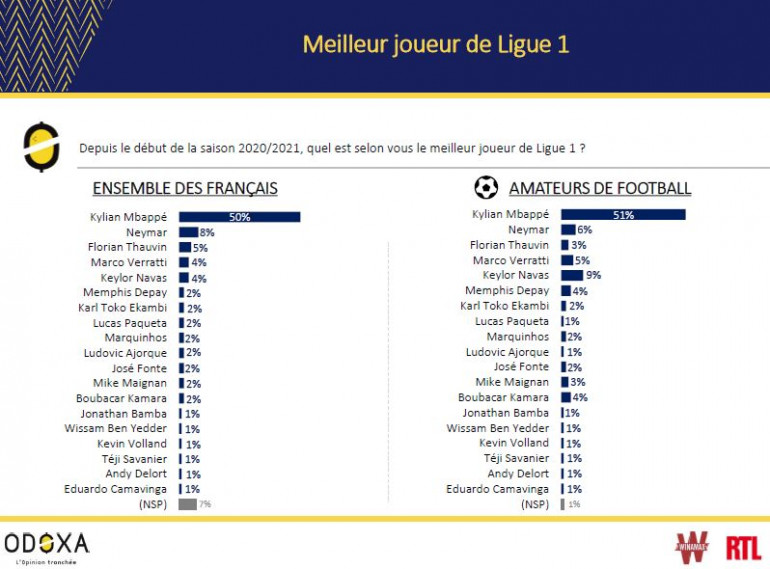This screenshot has height=569, width=770.
Task: Select the "ENSEMBLE DES FRANÇAIS" heading
Action: [185, 188]
